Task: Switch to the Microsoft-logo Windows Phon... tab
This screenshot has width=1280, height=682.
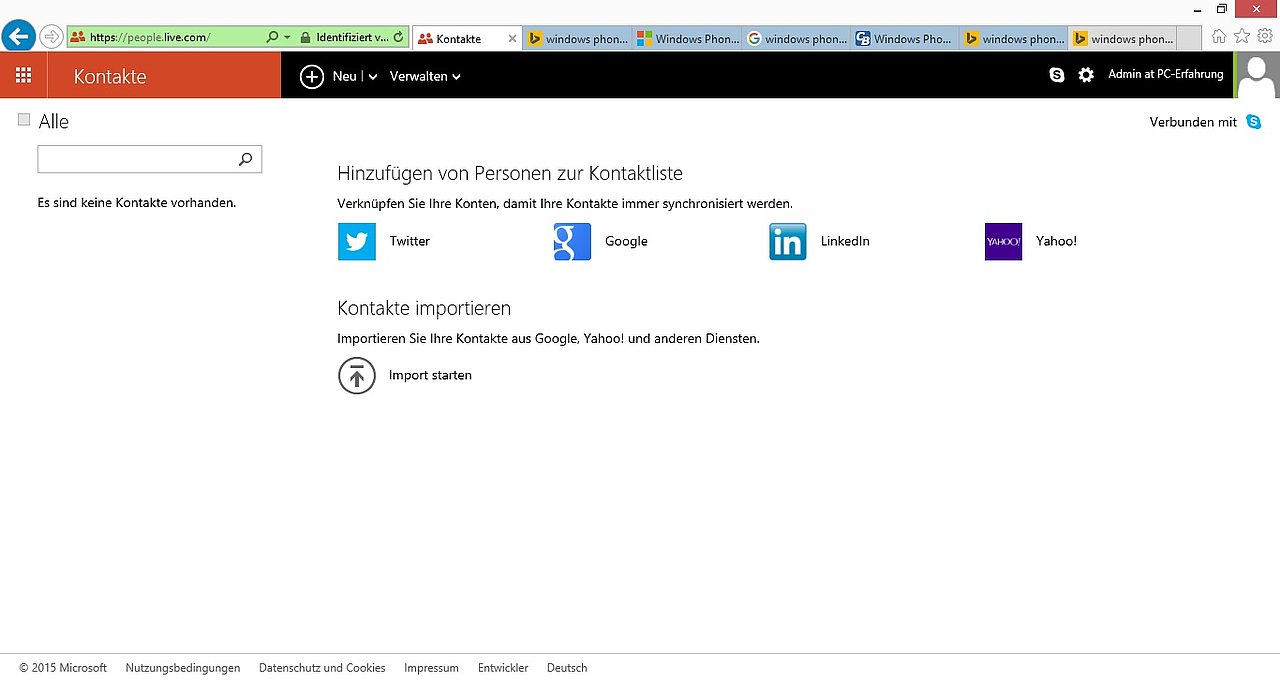Action: coord(689,39)
